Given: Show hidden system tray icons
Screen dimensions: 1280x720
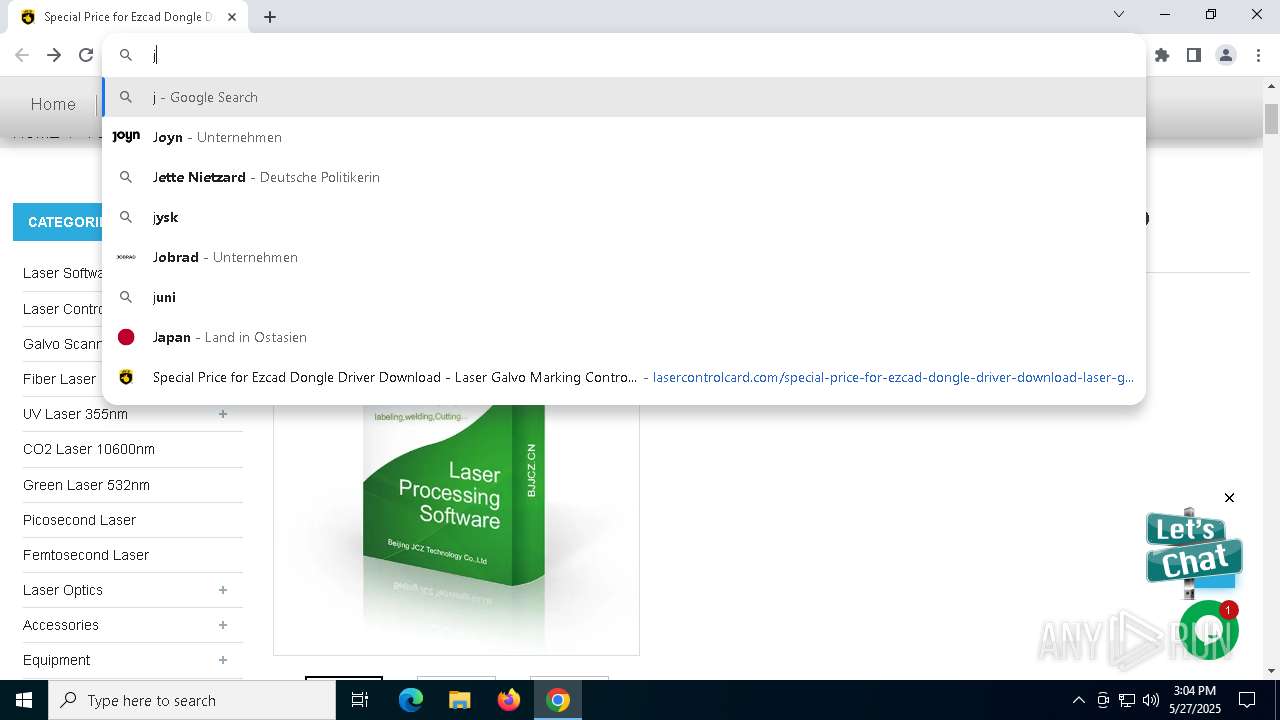Looking at the screenshot, I should point(1078,700).
